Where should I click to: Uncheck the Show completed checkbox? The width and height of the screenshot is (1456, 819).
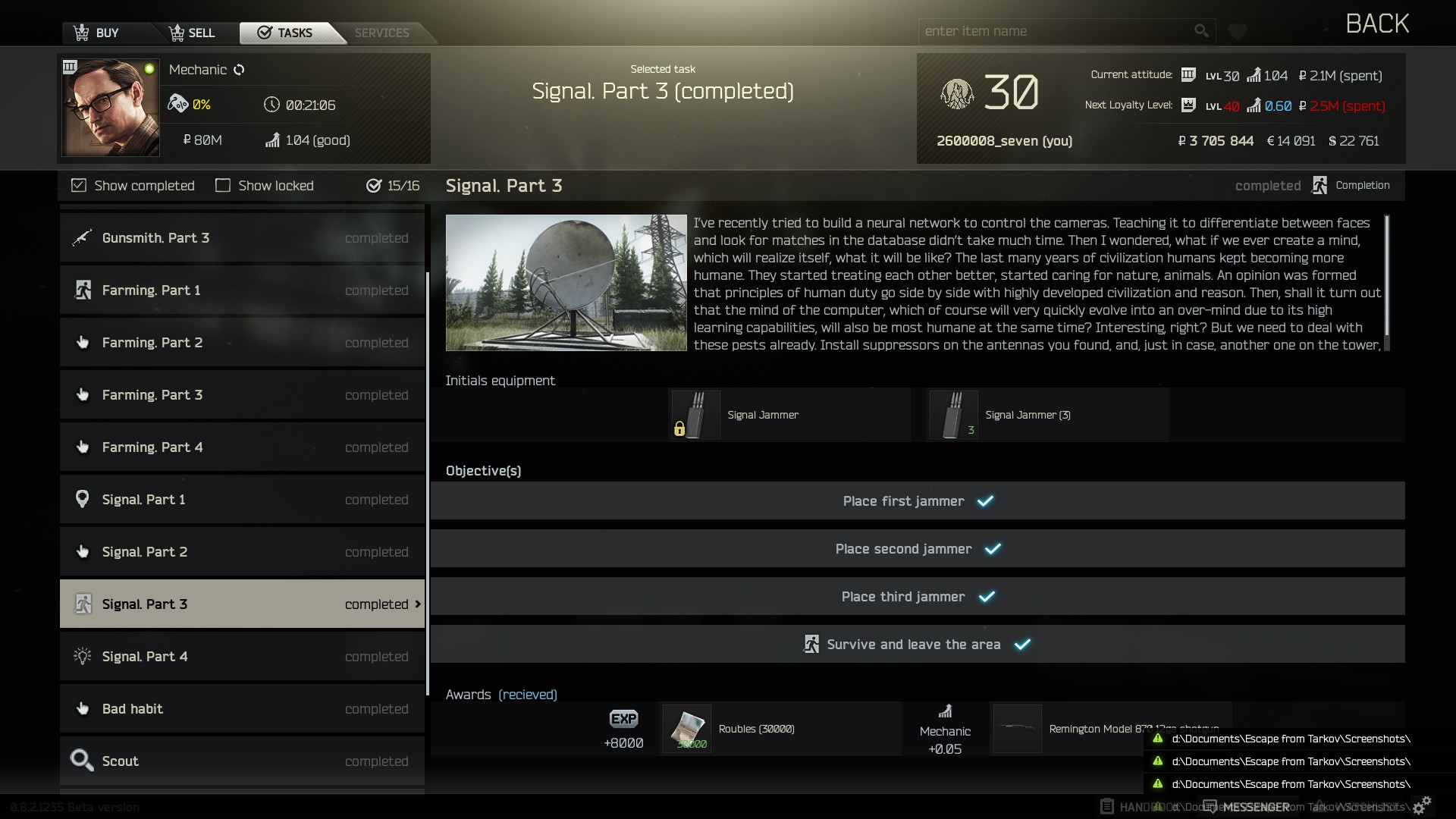[x=78, y=185]
